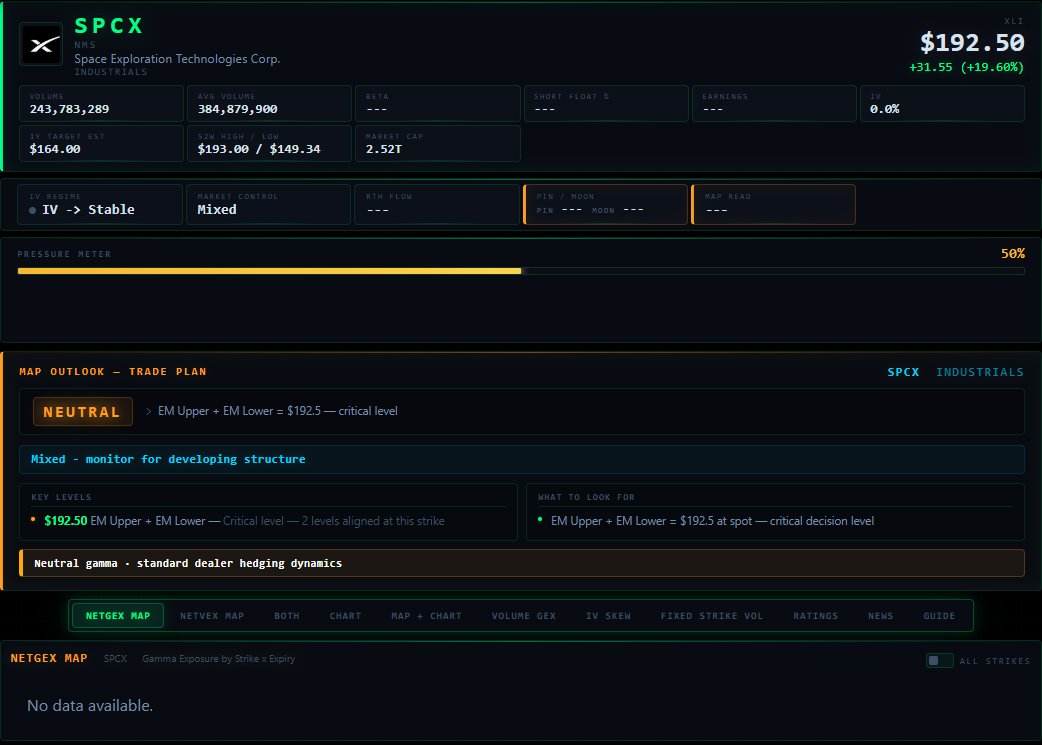
Task: Click the Earnings stat card
Action: click(774, 104)
